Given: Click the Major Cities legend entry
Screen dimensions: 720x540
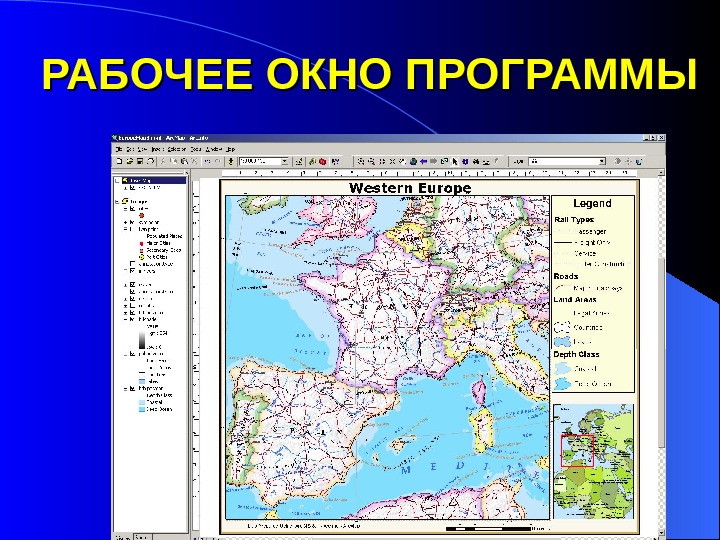Looking at the screenshot, I should [x=158, y=243].
